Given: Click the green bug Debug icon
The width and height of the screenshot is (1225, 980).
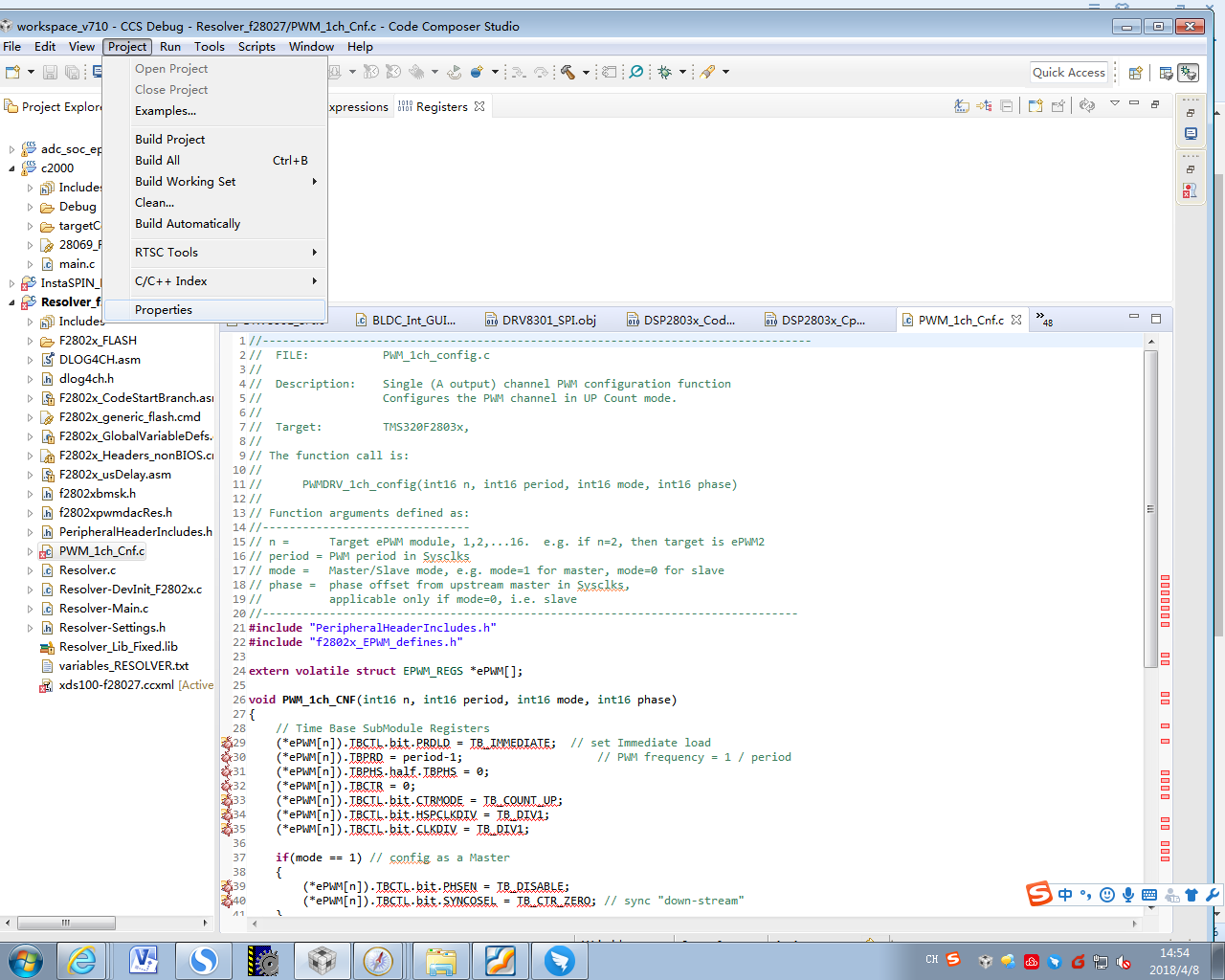Looking at the screenshot, I should point(664,72).
